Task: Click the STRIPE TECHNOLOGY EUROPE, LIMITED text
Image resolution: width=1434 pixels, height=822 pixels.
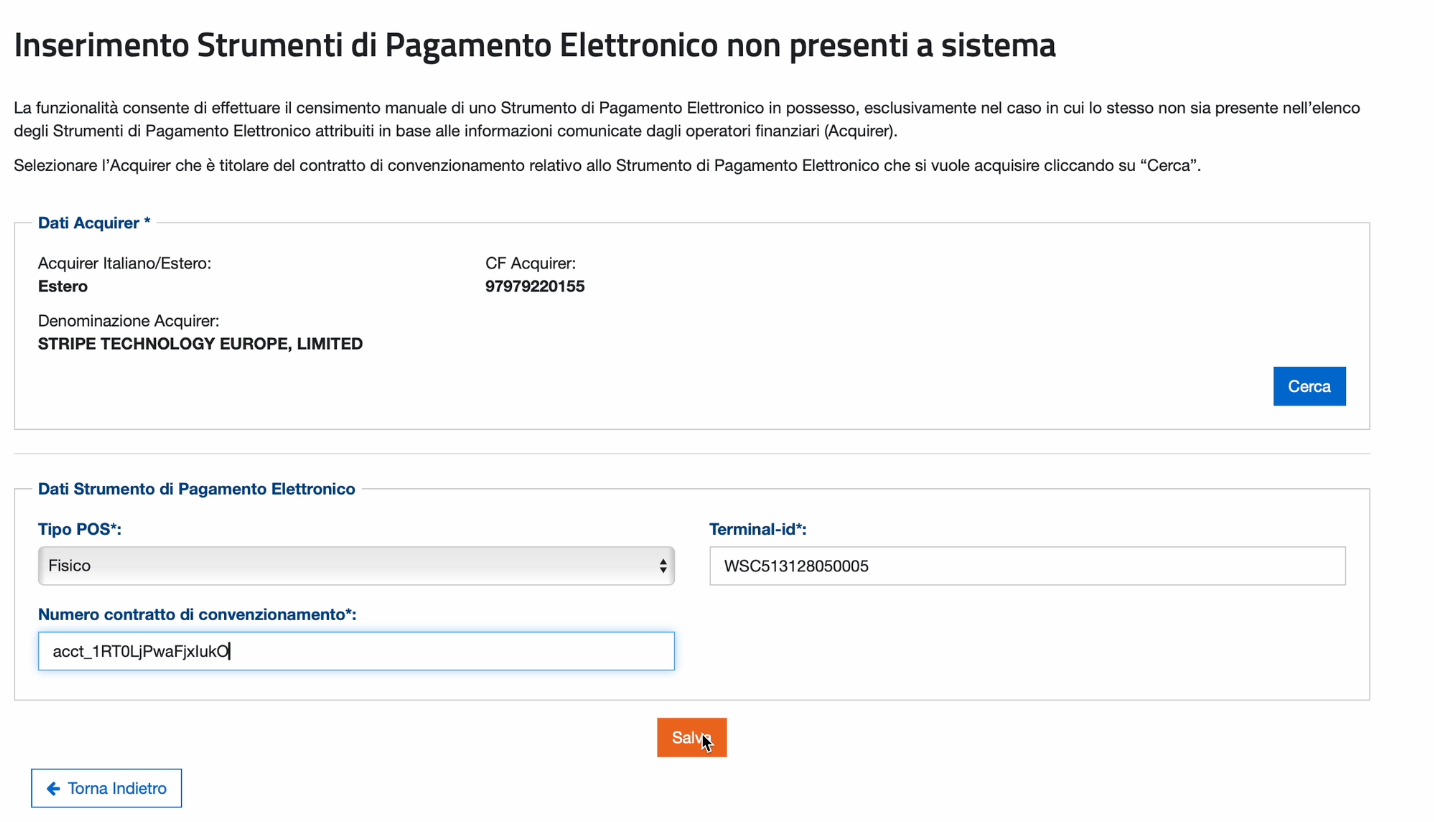Action: (x=200, y=343)
